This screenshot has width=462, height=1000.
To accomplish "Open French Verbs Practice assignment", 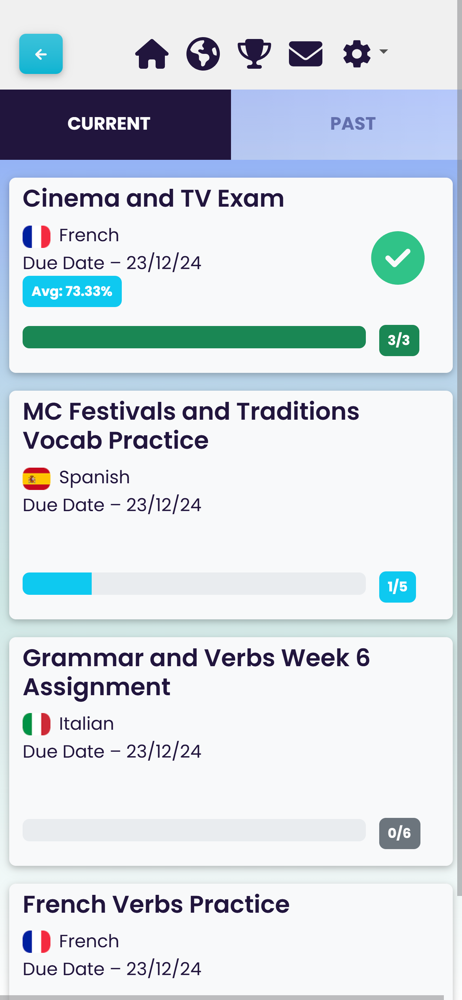I will click(230, 941).
